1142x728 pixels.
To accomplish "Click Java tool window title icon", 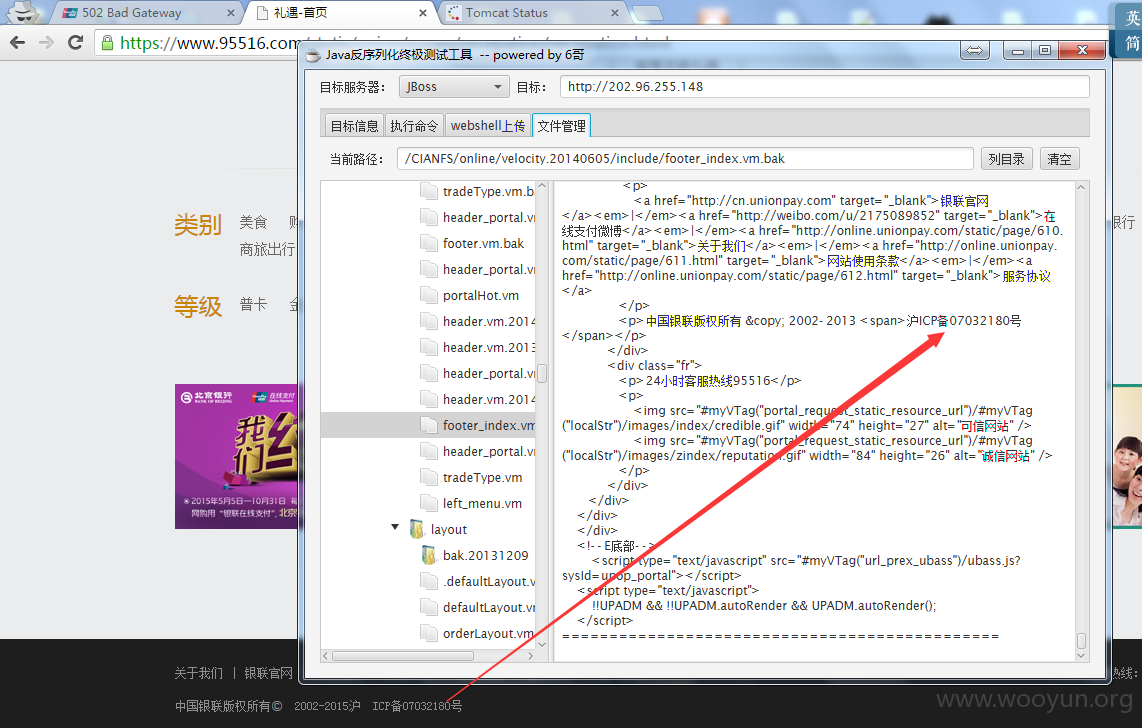I will (313, 55).
